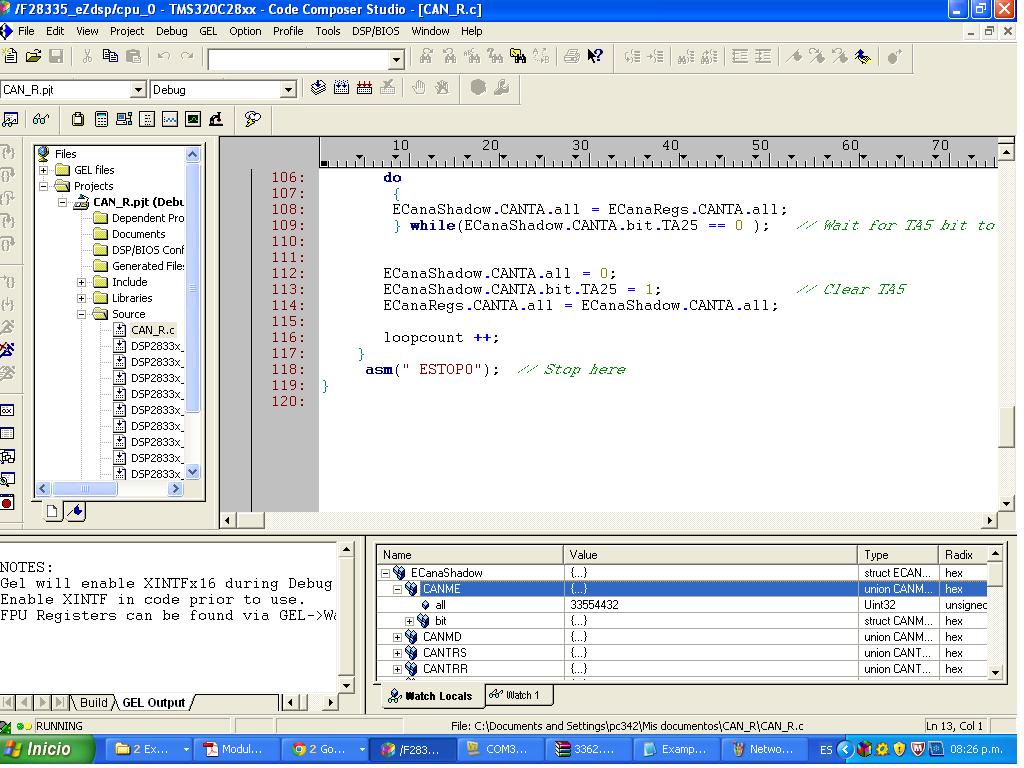Open the CAN_R.pjt project dropdown

(x=140, y=89)
